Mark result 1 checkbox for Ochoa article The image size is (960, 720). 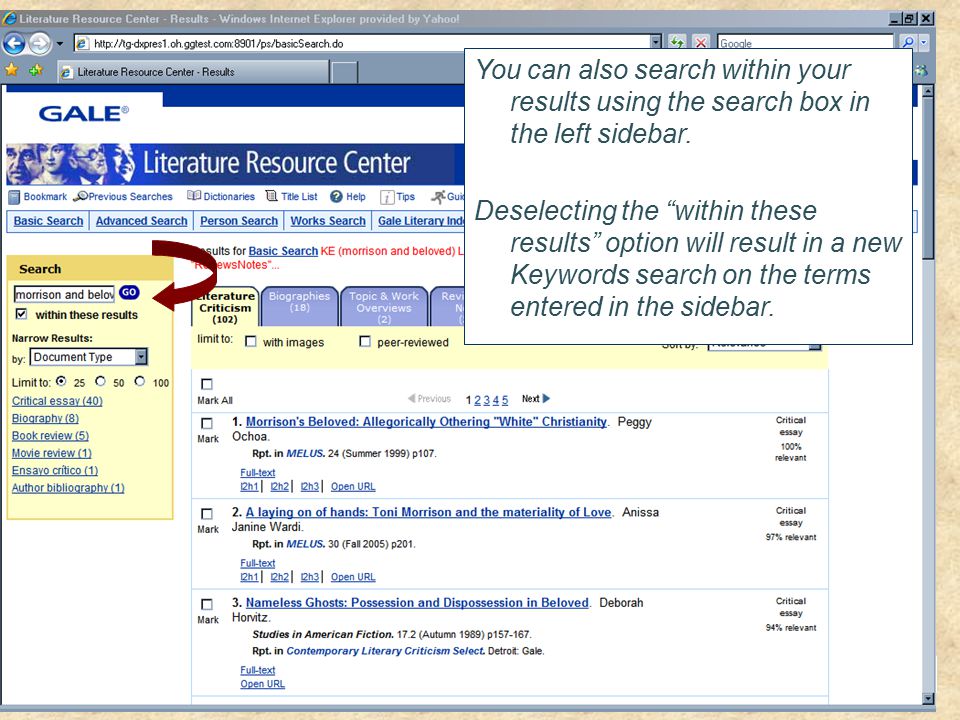point(207,423)
